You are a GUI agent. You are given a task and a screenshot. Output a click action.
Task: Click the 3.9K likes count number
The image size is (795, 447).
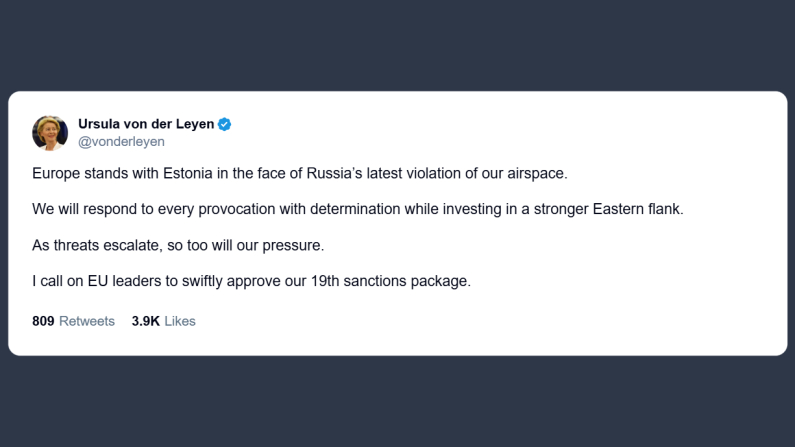coord(145,321)
